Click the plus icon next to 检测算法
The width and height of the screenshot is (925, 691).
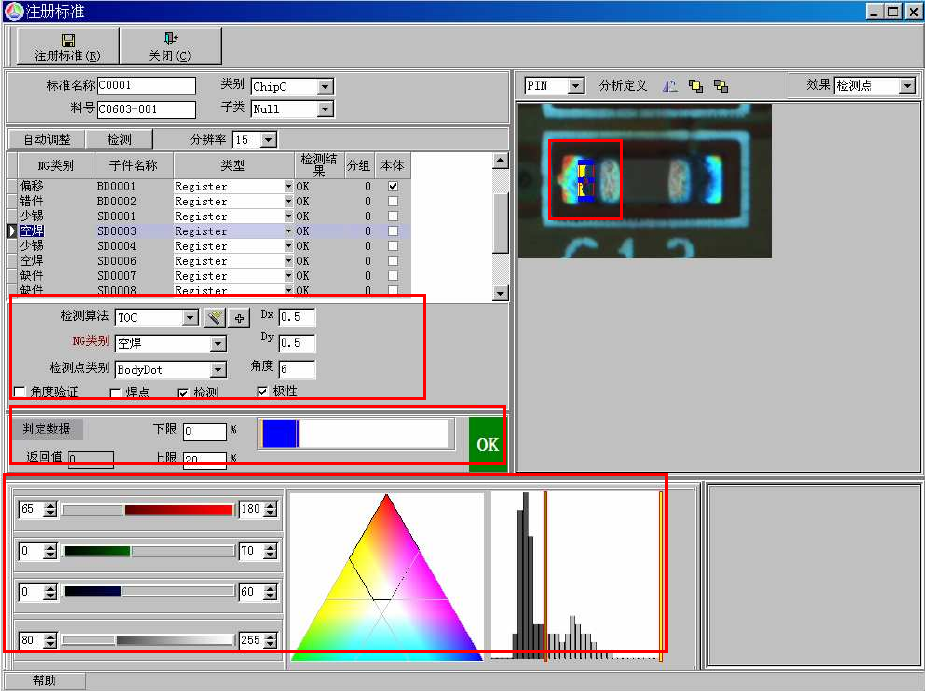239,318
